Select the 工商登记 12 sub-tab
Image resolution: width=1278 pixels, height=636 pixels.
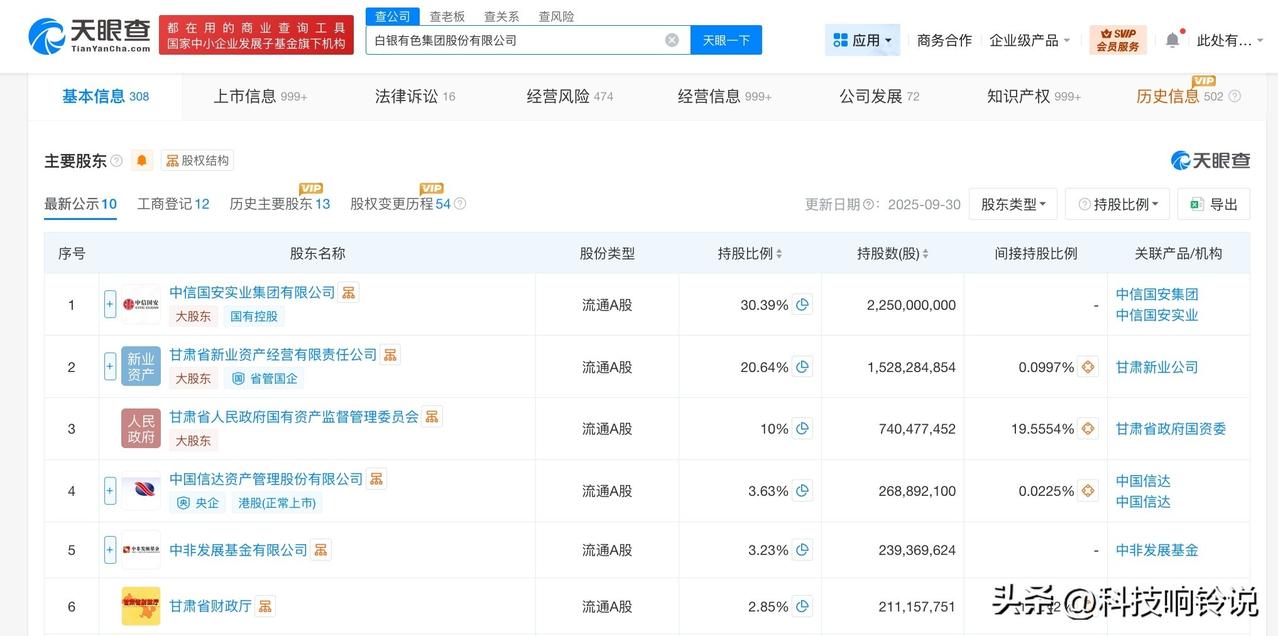tap(173, 204)
